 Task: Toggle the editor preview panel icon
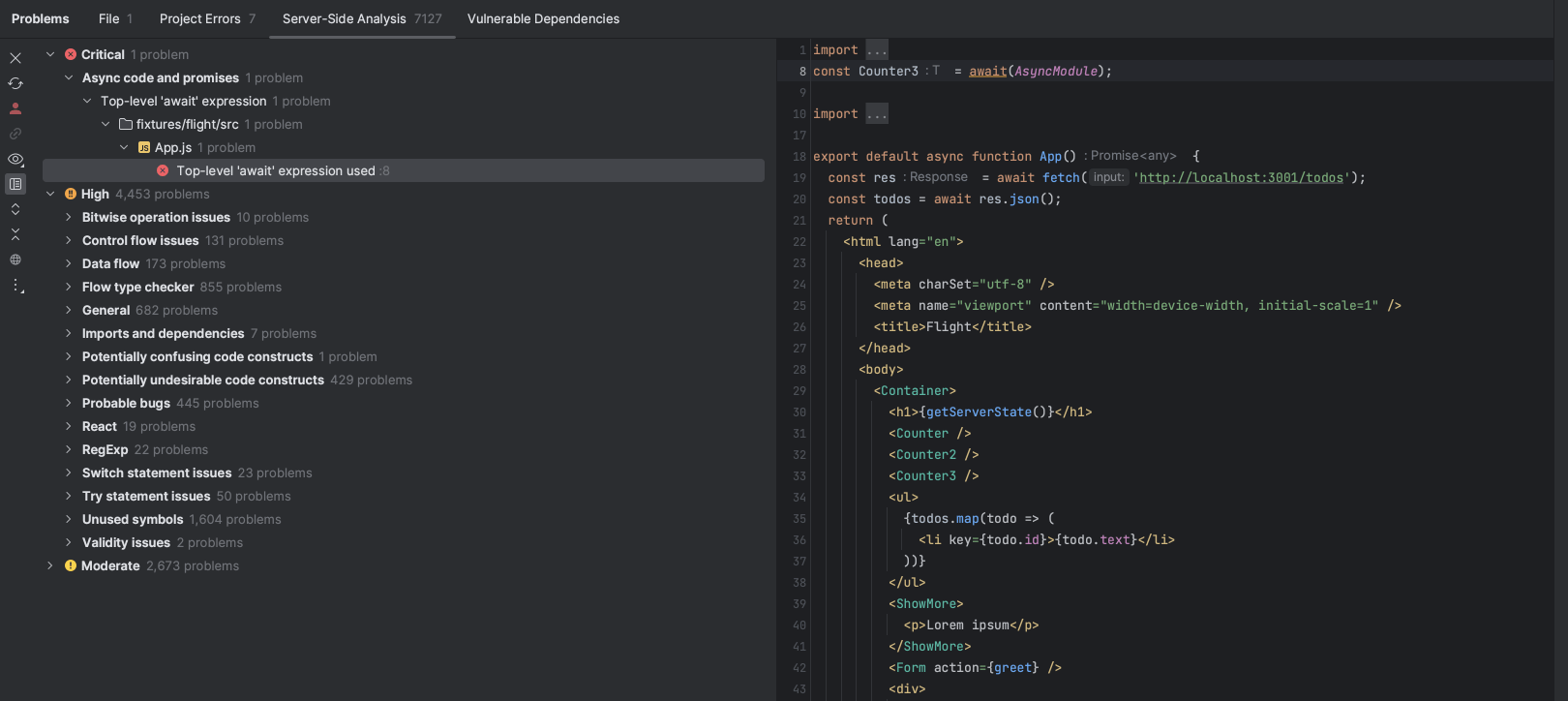(x=15, y=184)
